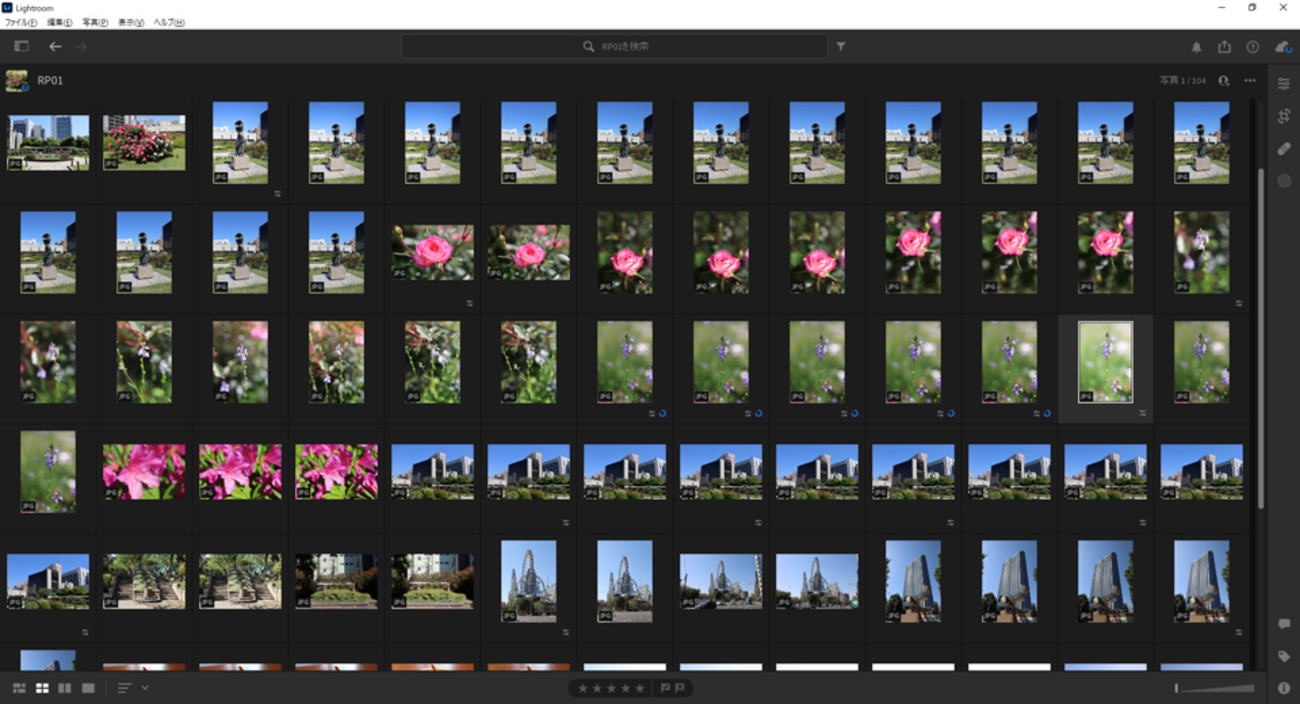Open the Keywords tag panel
1300x704 pixels.
point(1284,656)
